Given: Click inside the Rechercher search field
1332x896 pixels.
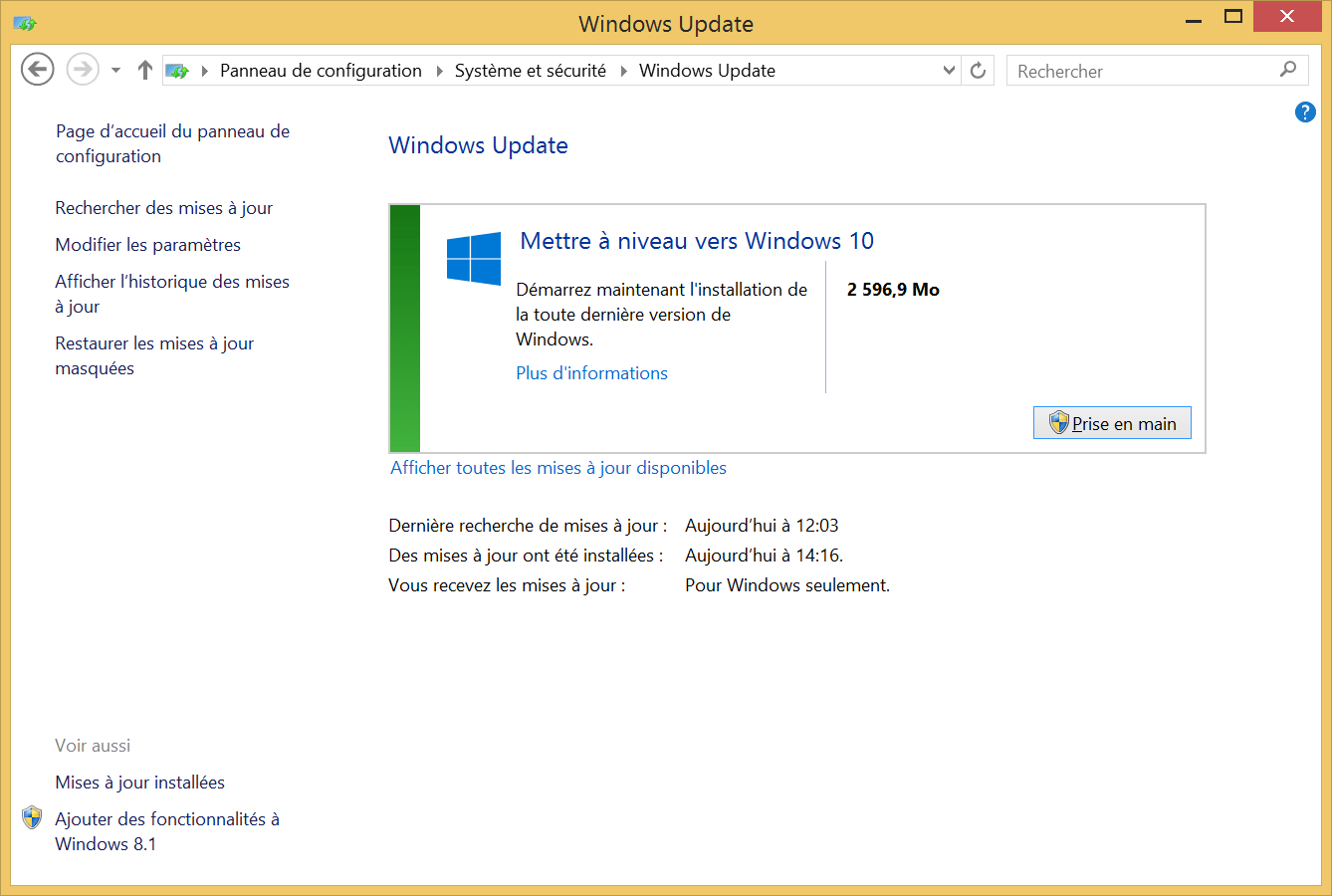Looking at the screenshot, I should pyautogui.click(x=1142, y=71).
